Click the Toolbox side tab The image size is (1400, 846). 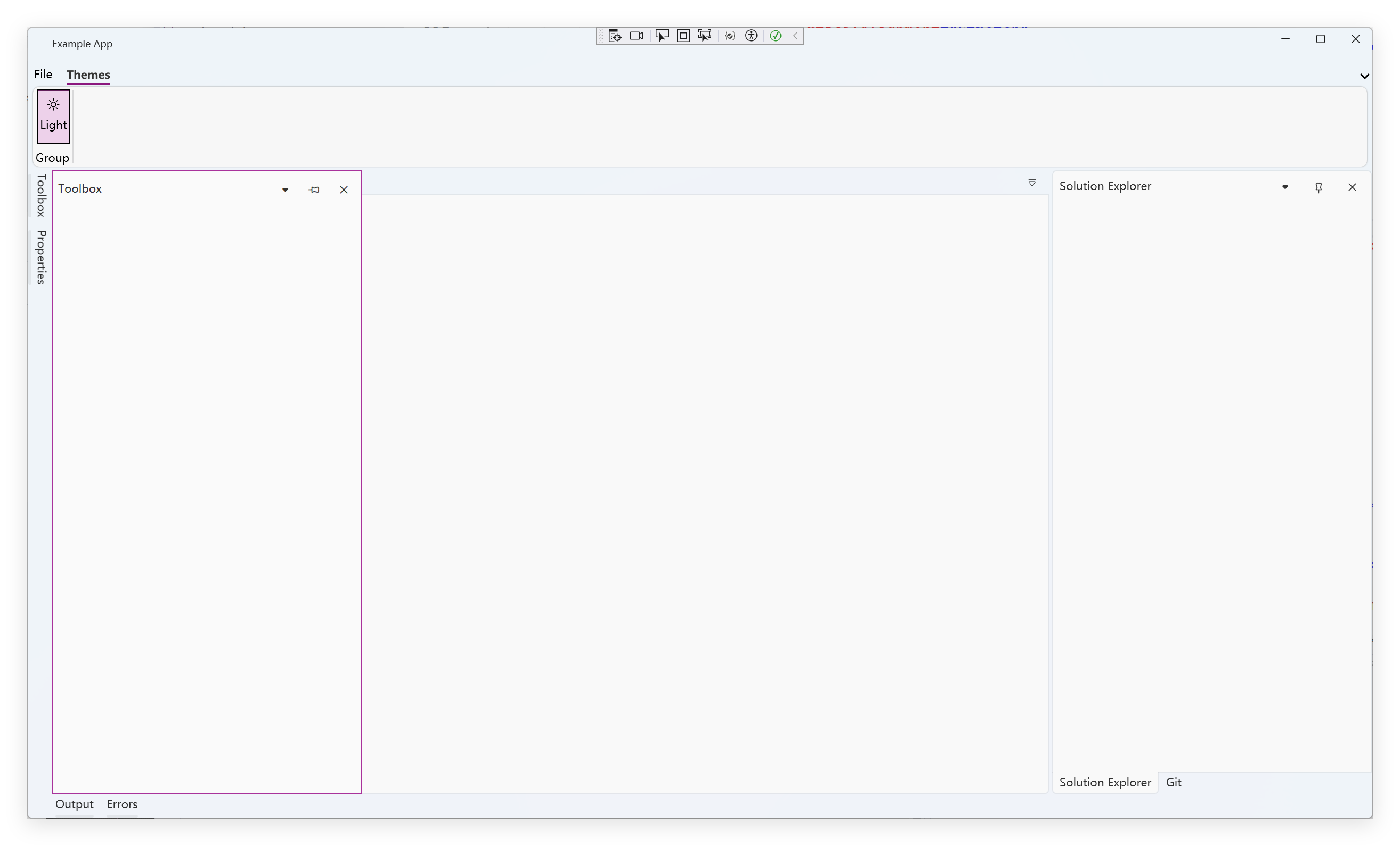coord(41,195)
